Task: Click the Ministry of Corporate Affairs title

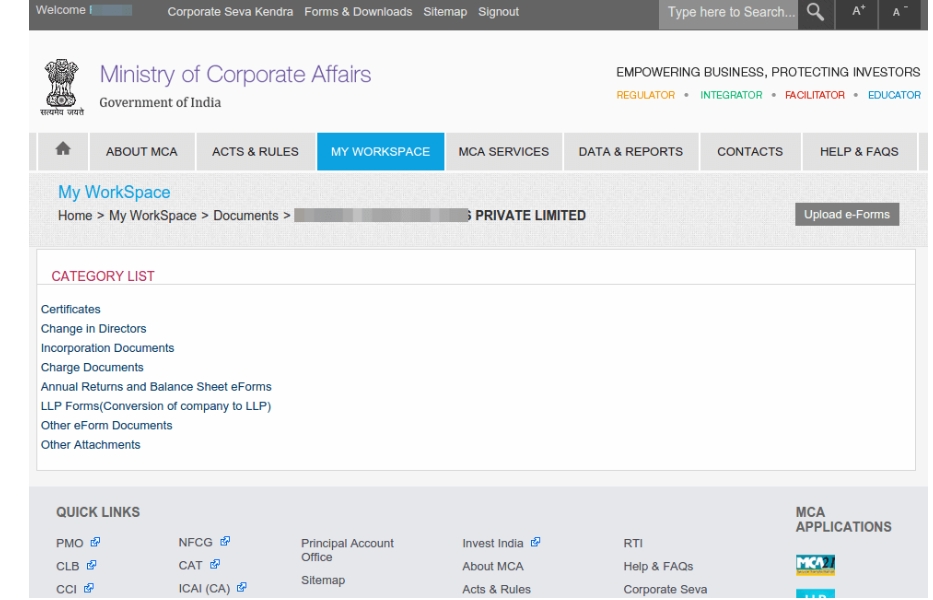Action: click(235, 74)
